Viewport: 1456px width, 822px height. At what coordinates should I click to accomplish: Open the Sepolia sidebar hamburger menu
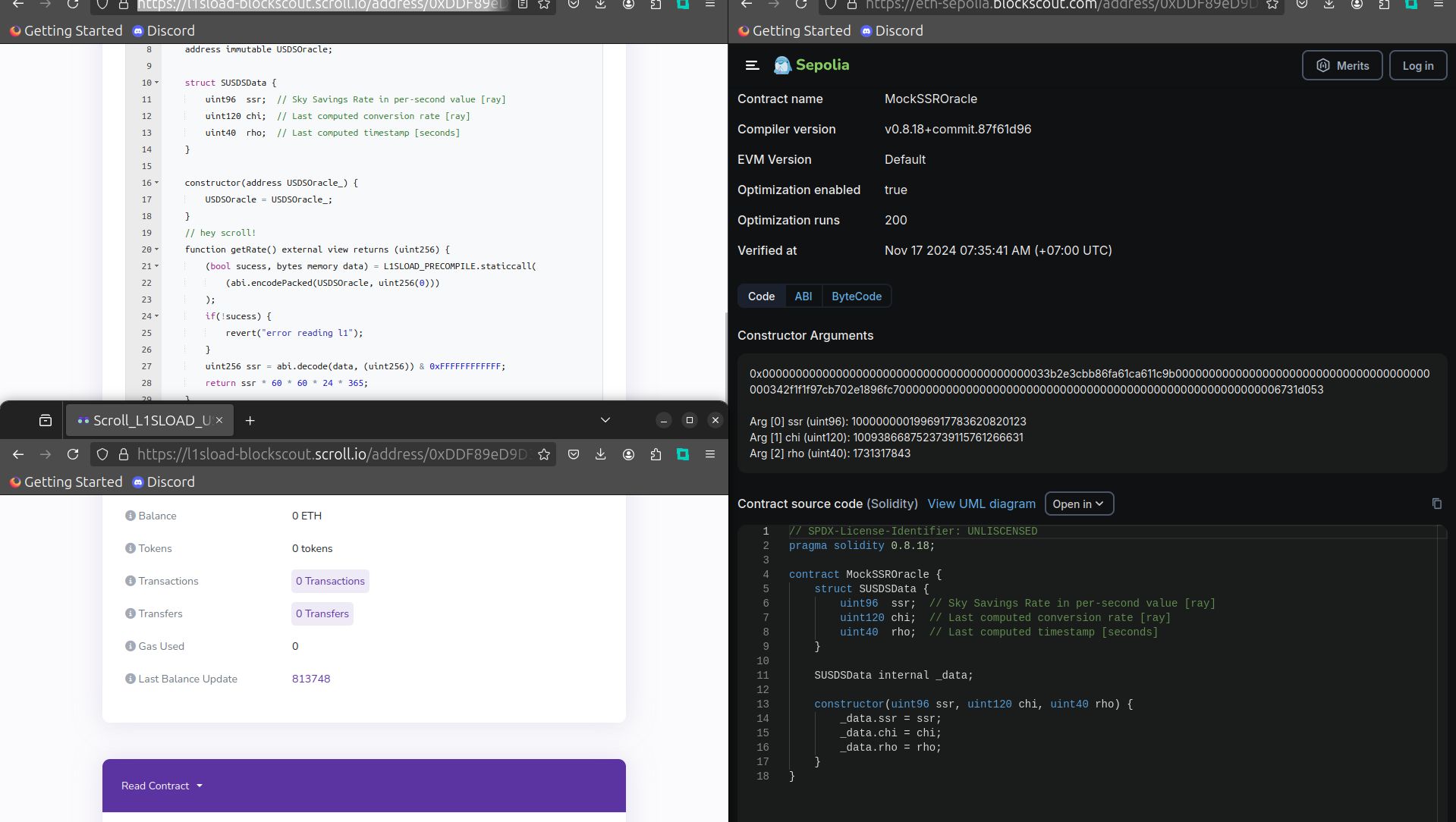point(752,65)
